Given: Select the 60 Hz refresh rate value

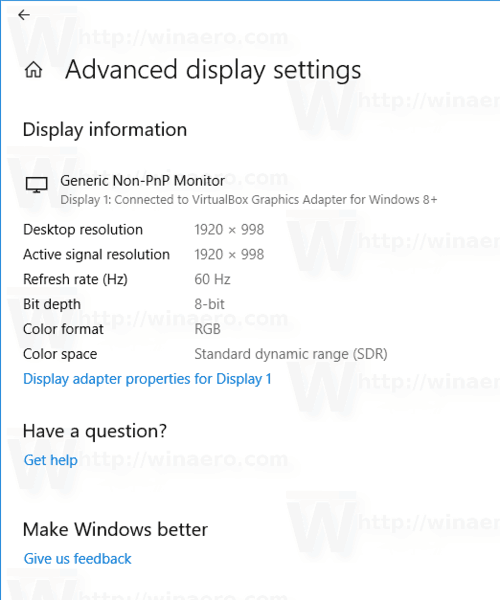Looking at the screenshot, I should [212, 279].
